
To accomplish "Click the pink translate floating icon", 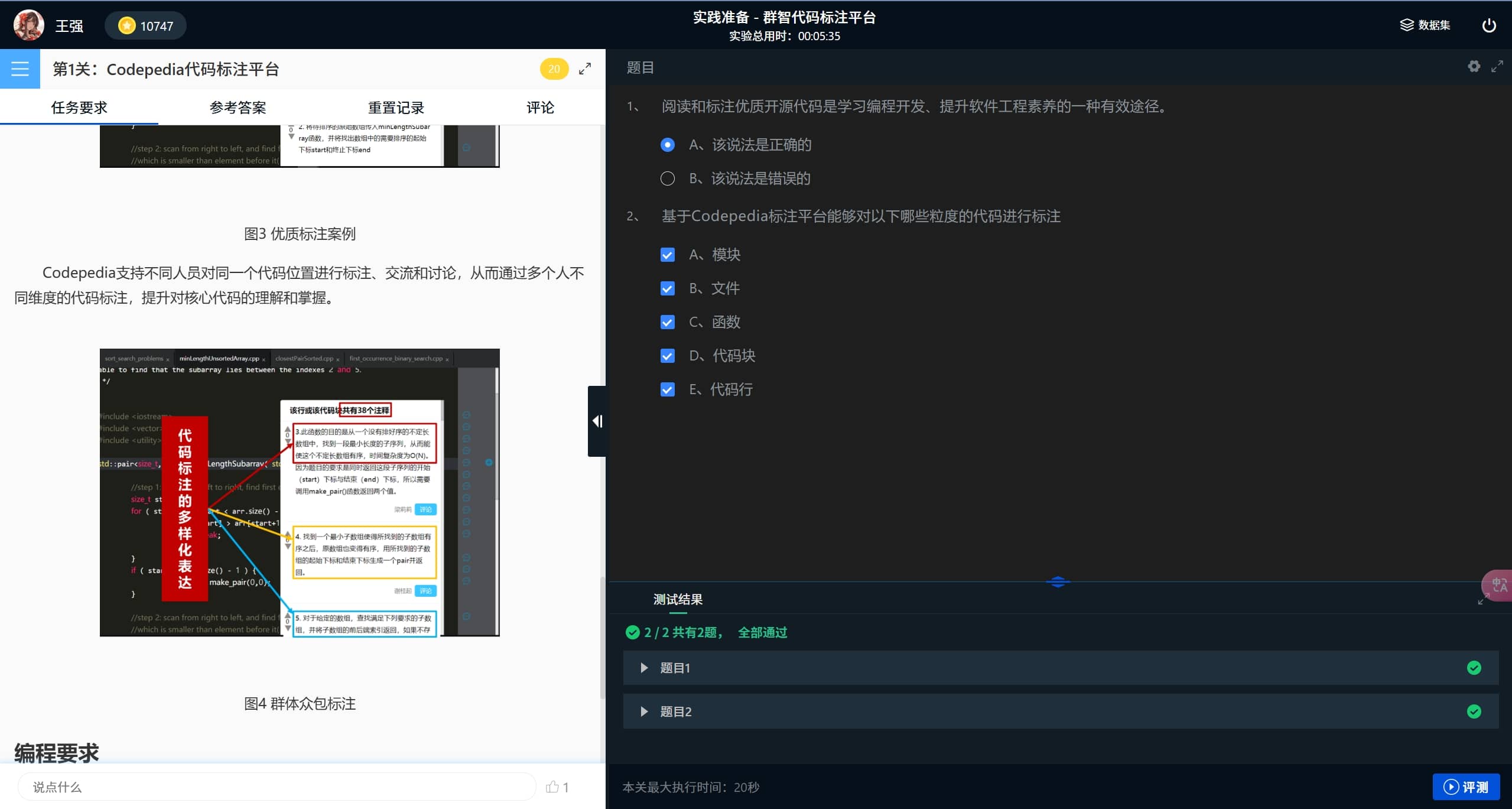I will (x=1498, y=585).
